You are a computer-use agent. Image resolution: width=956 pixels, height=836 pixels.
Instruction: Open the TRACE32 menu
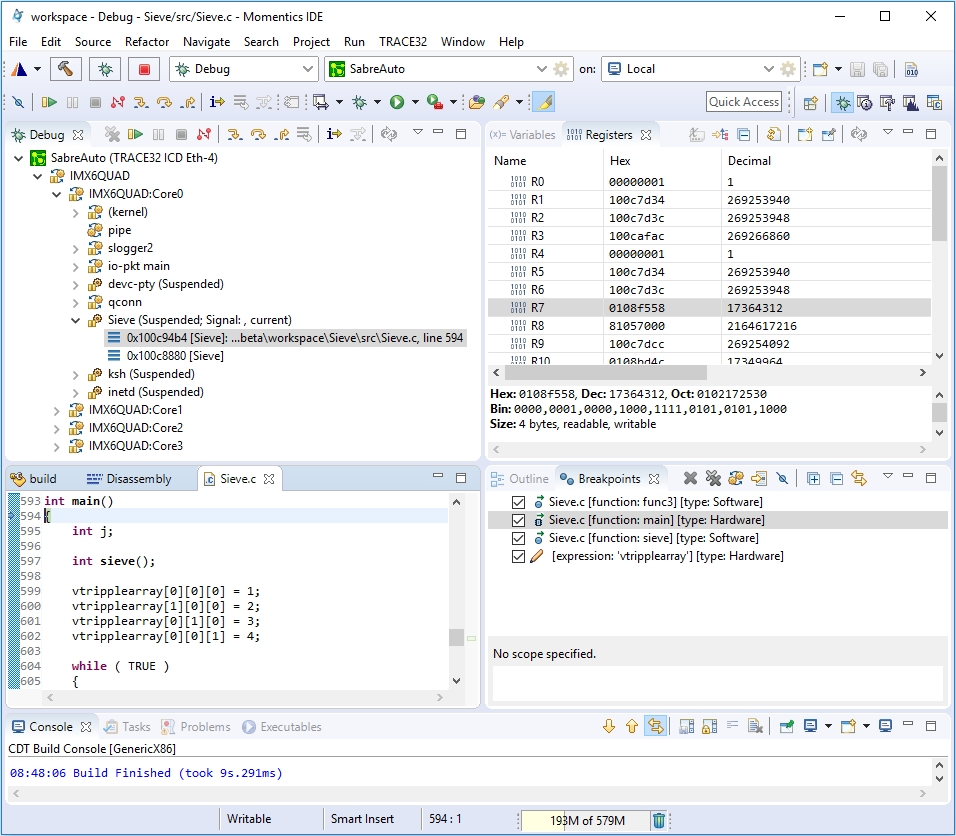[x=404, y=42]
